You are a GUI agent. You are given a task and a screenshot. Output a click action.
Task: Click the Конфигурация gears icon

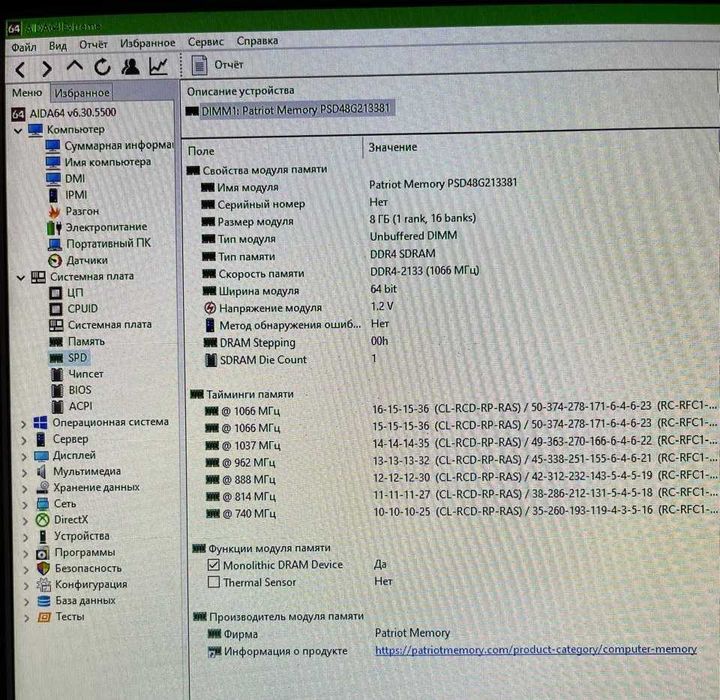(x=44, y=585)
